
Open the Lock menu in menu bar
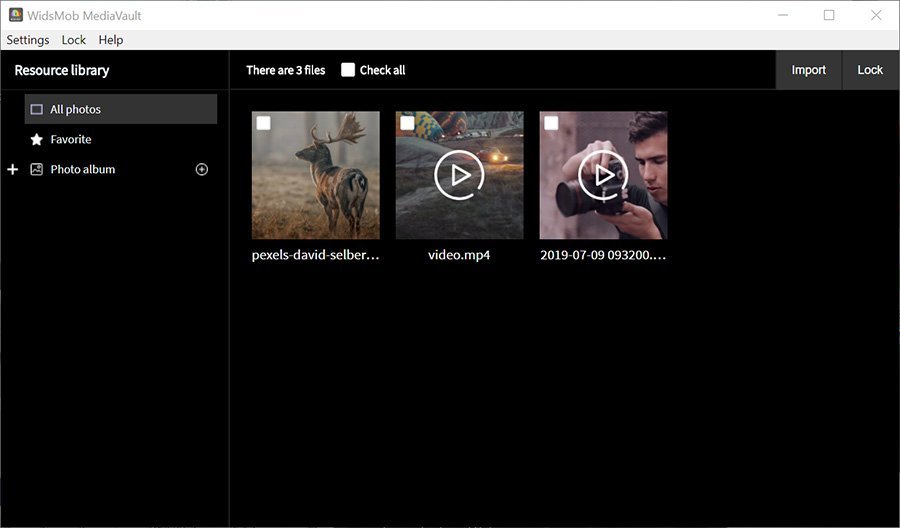(73, 40)
